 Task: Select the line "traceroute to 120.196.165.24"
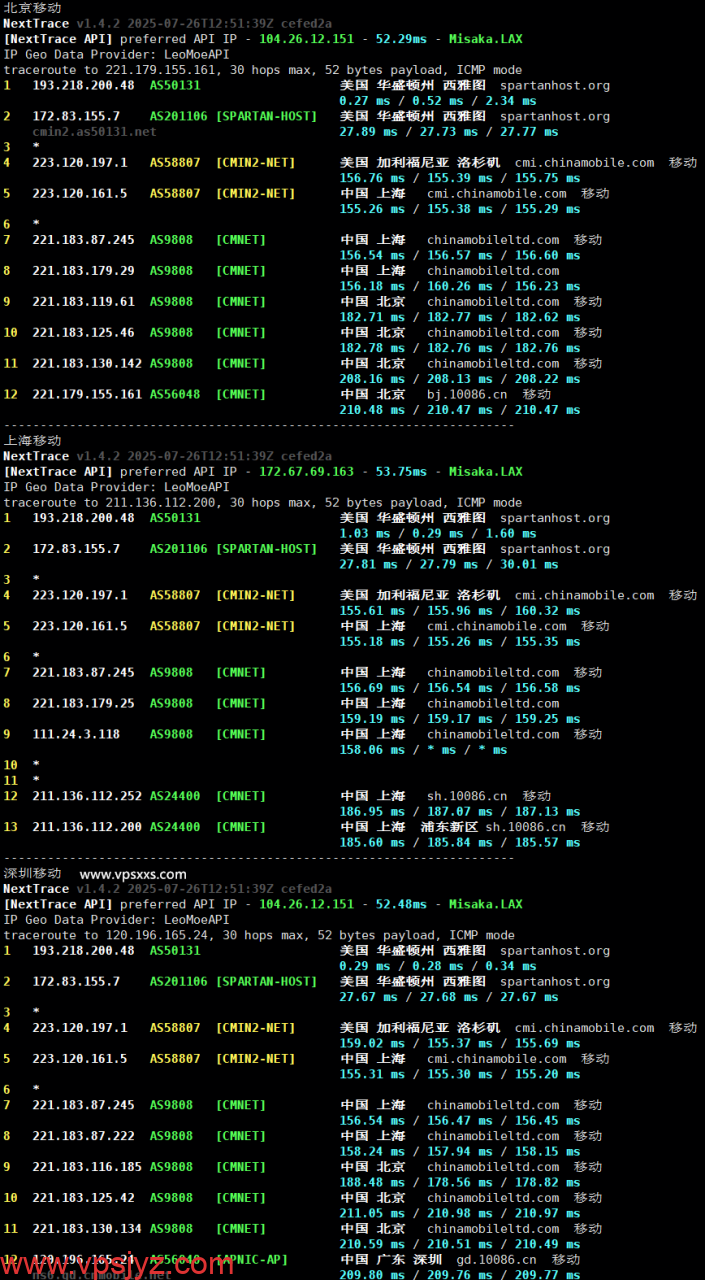[260, 935]
